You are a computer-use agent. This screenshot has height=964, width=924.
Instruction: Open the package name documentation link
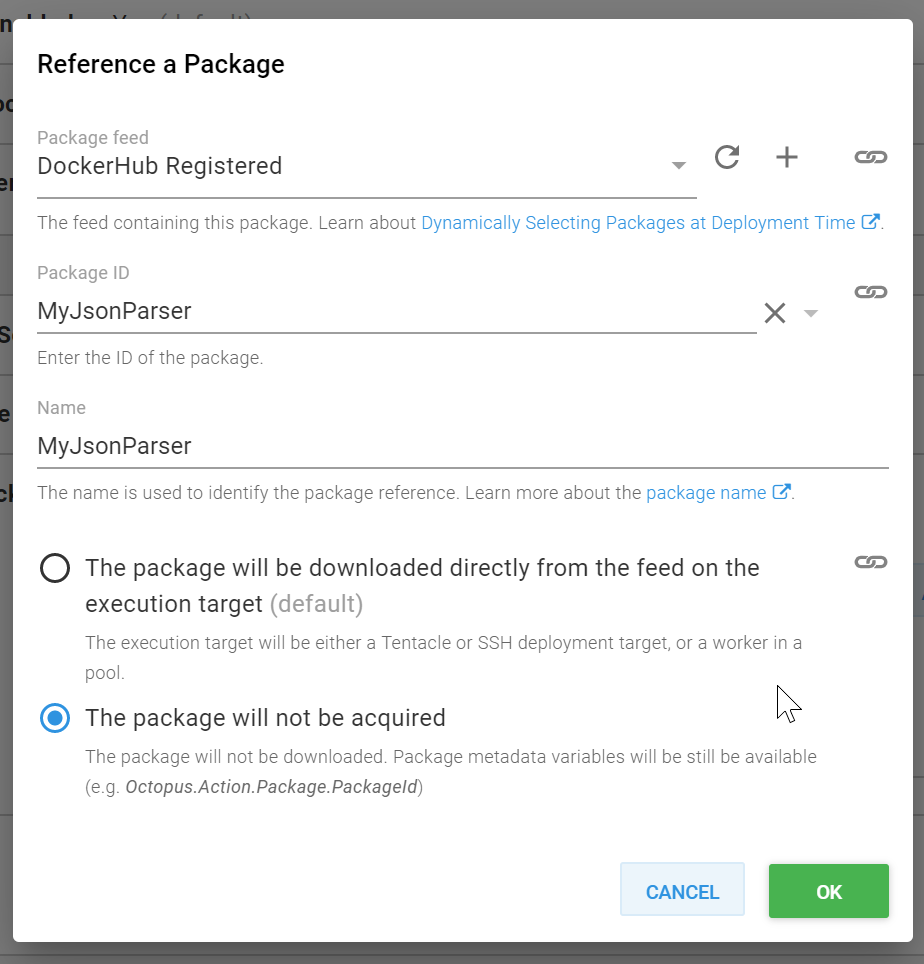705,492
